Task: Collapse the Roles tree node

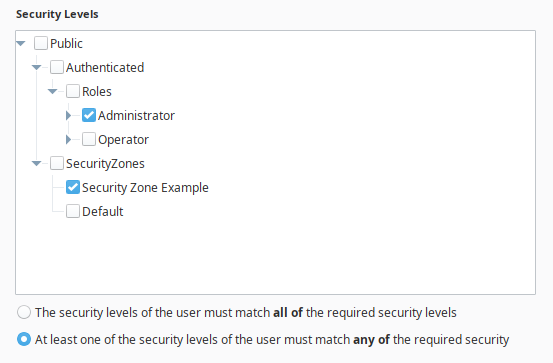Action: point(53,91)
